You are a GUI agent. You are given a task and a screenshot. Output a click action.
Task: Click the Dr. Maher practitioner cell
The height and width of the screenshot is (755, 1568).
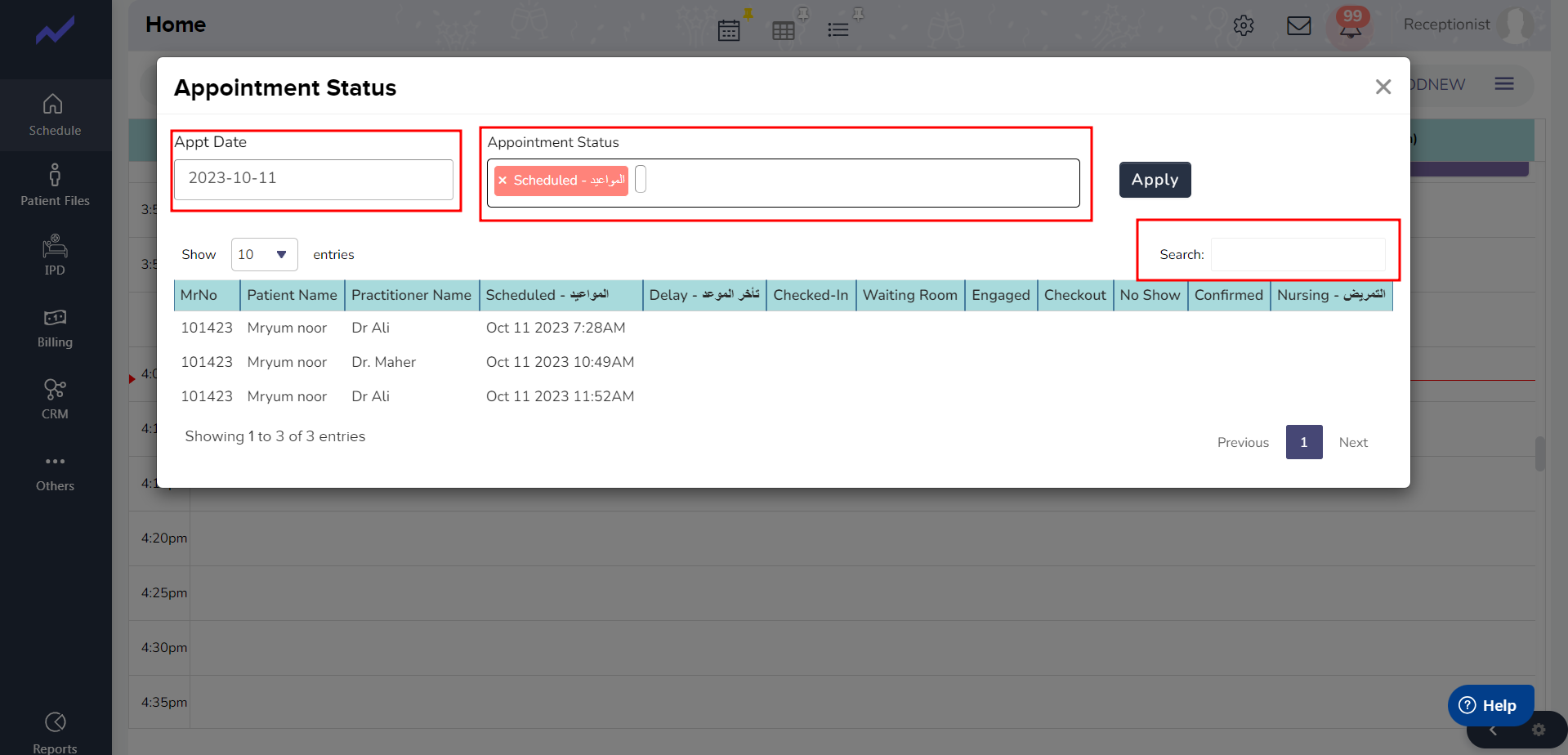(x=384, y=362)
